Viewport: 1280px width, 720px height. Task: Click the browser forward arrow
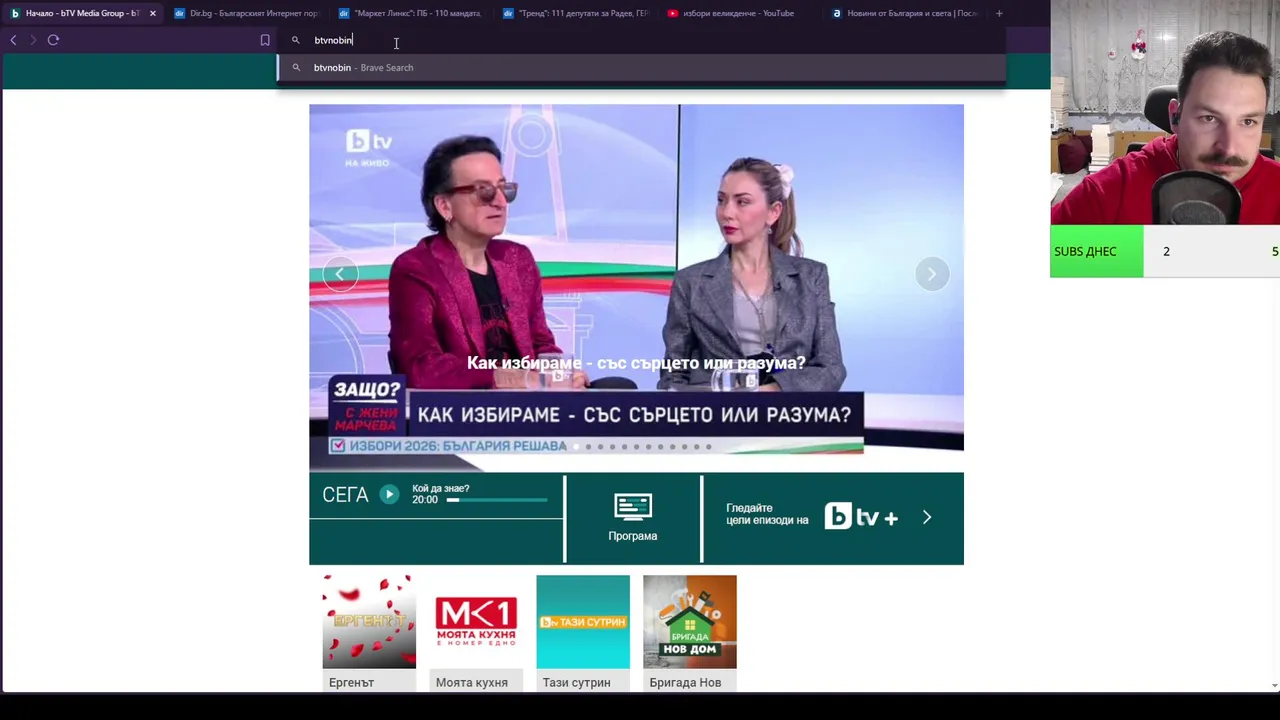point(33,40)
